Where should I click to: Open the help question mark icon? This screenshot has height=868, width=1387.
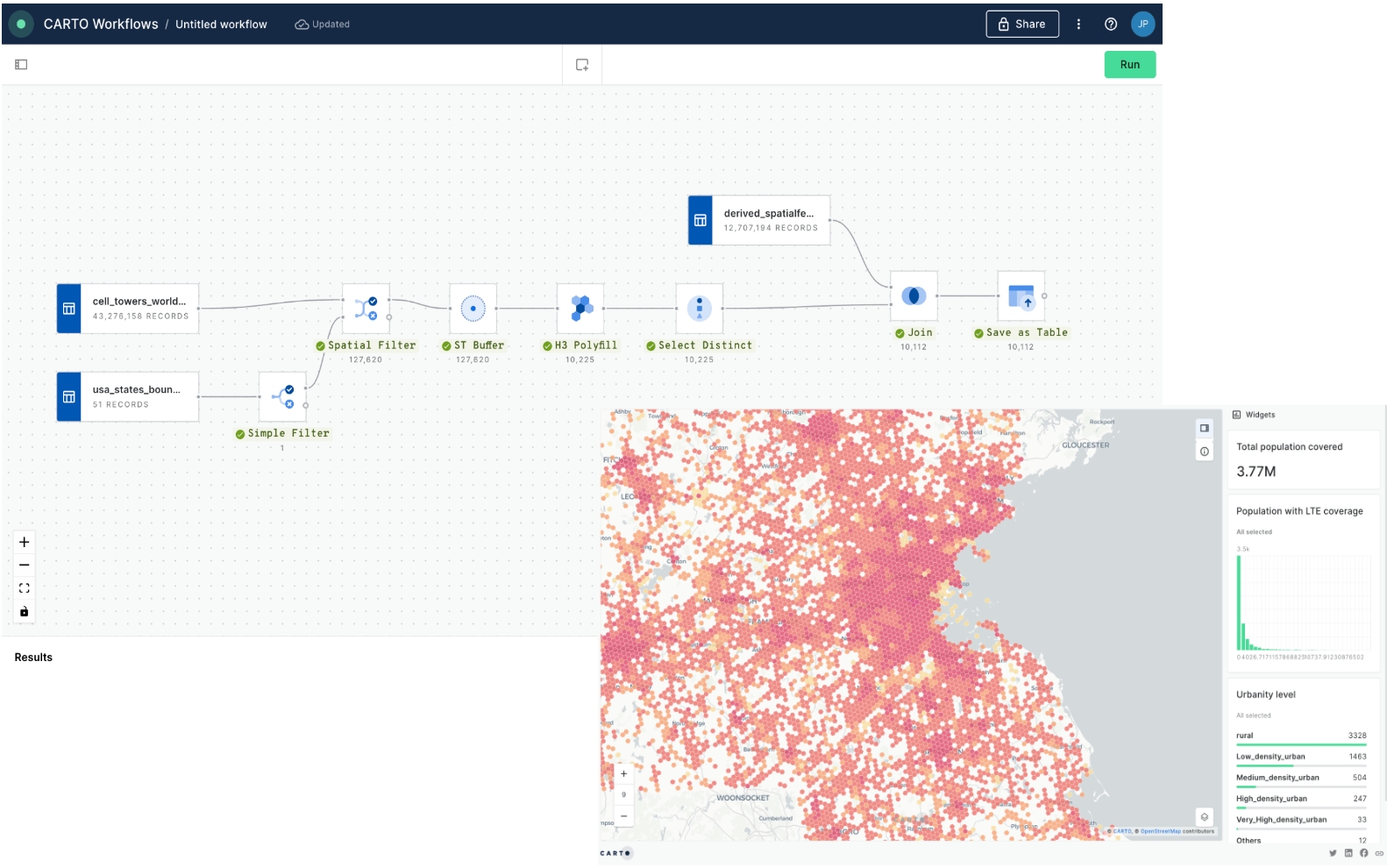pyautogui.click(x=1111, y=25)
